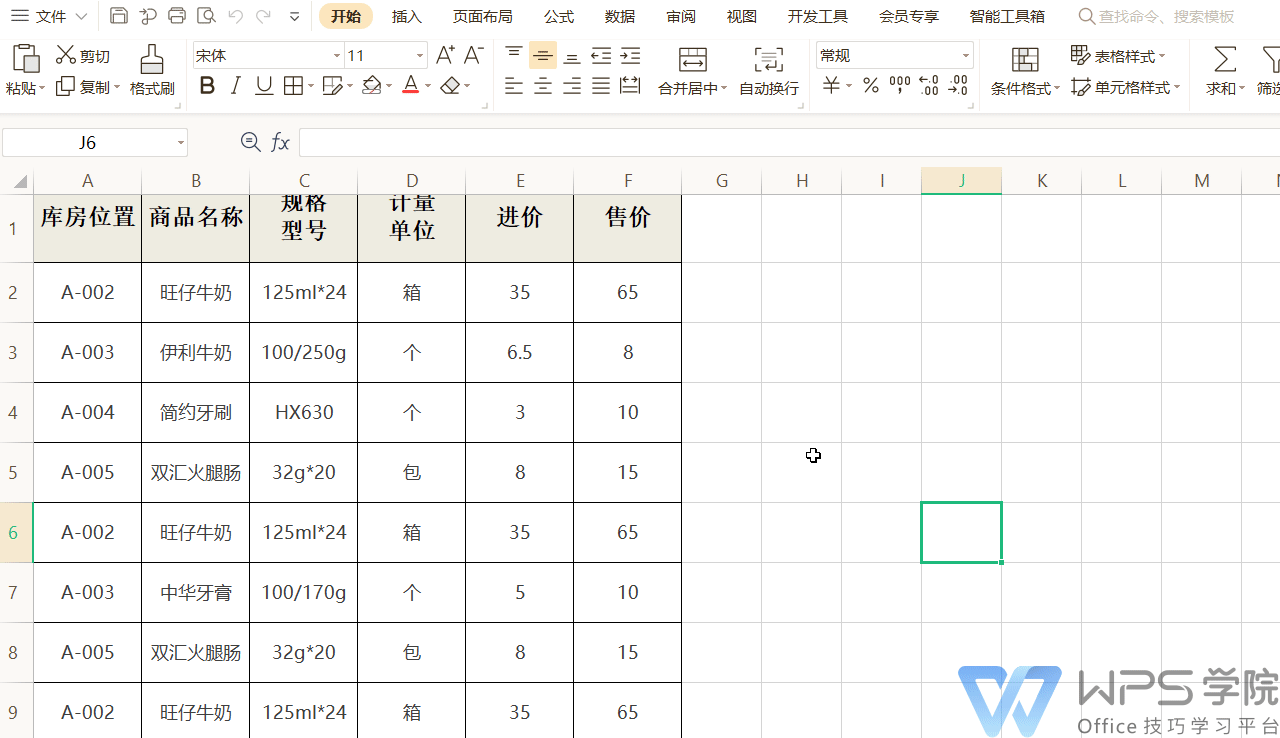Click the zoom magnifier beside fx
1280x738 pixels.
click(251, 142)
